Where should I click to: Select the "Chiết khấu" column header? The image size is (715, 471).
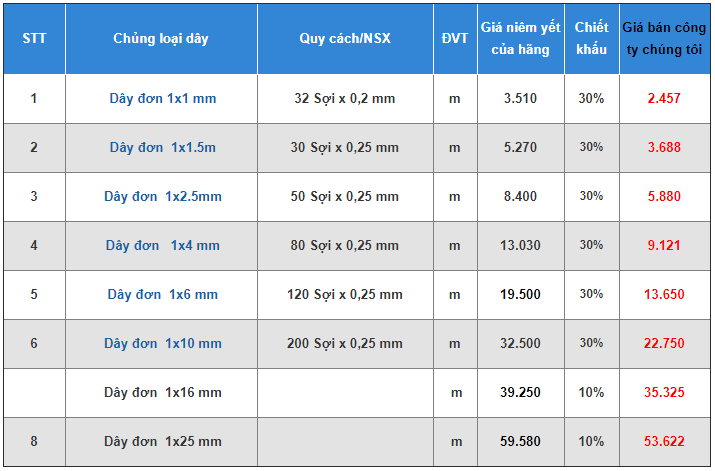[591, 39]
